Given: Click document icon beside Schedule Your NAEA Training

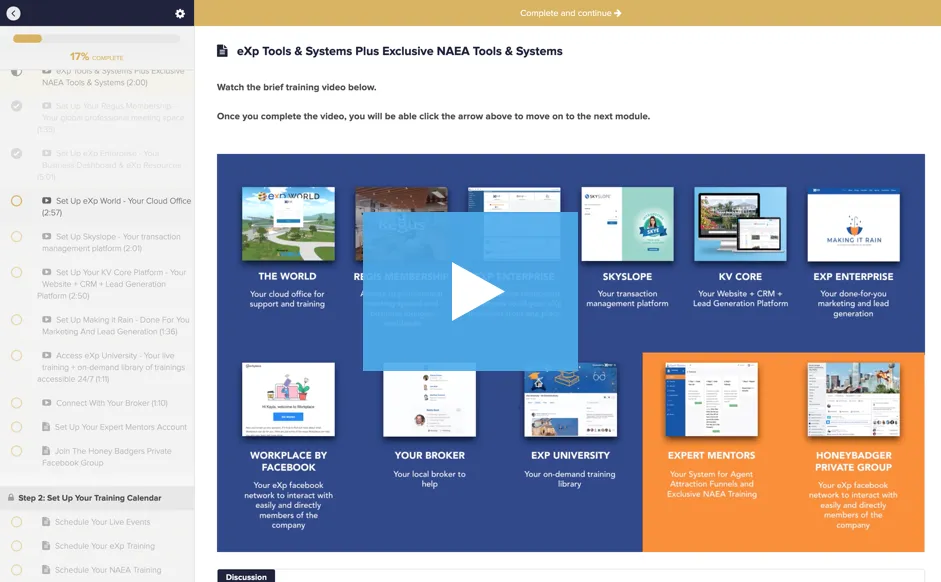Looking at the screenshot, I should (x=46, y=569).
